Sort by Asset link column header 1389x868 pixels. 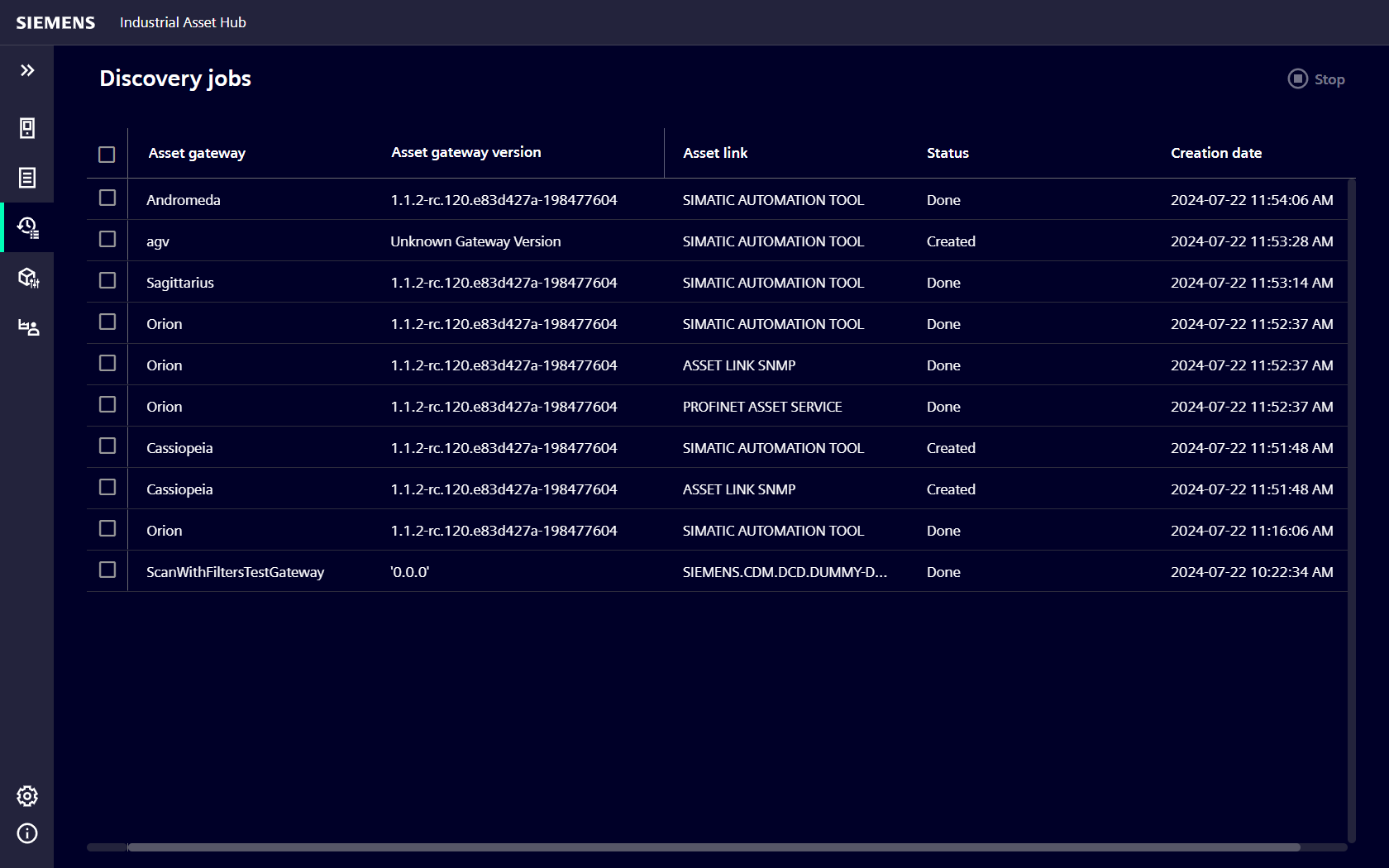coord(715,153)
